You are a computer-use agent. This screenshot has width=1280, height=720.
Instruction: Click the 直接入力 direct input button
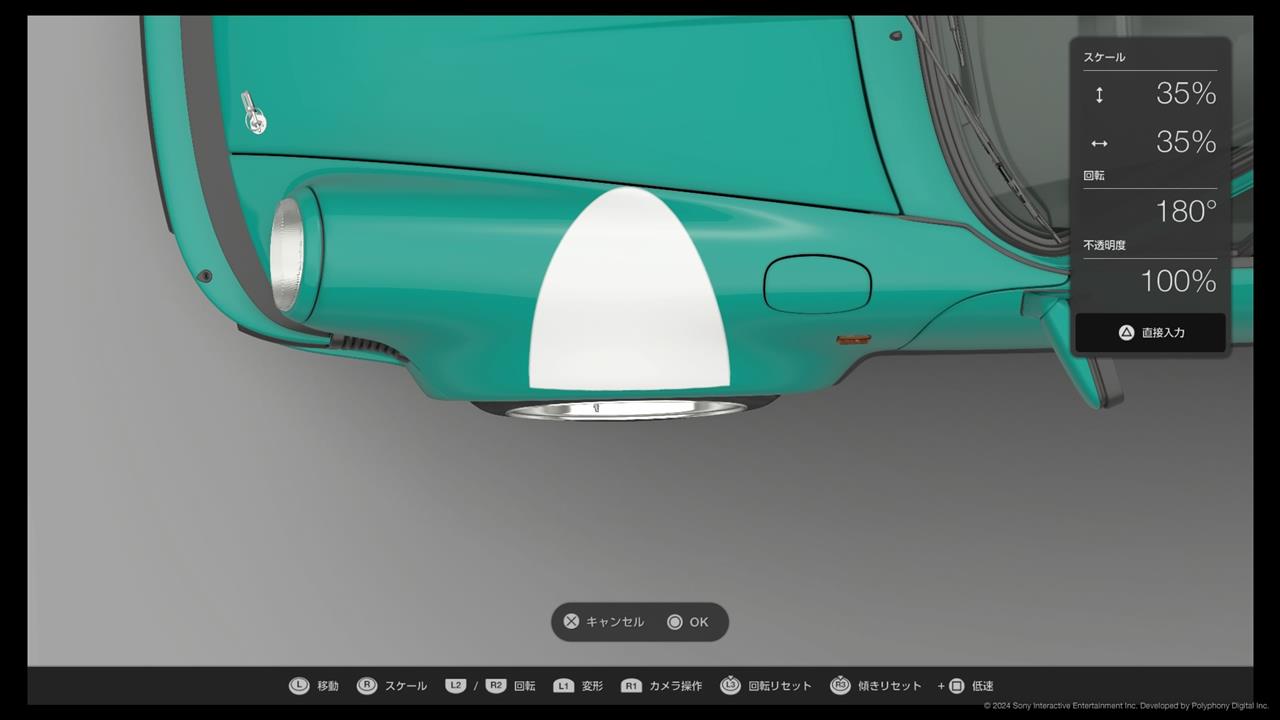click(1150, 332)
